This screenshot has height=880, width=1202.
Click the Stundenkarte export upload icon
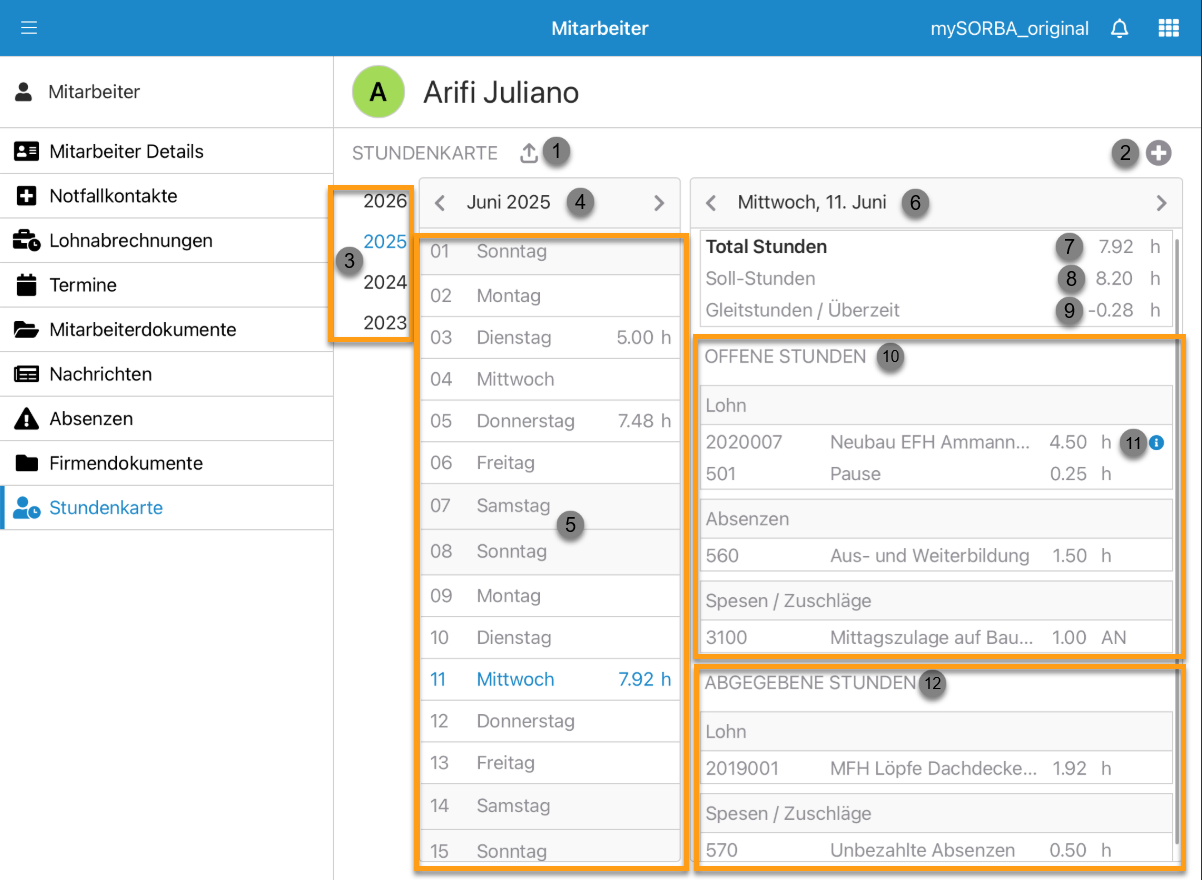pyautogui.click(x=529, y=153)
